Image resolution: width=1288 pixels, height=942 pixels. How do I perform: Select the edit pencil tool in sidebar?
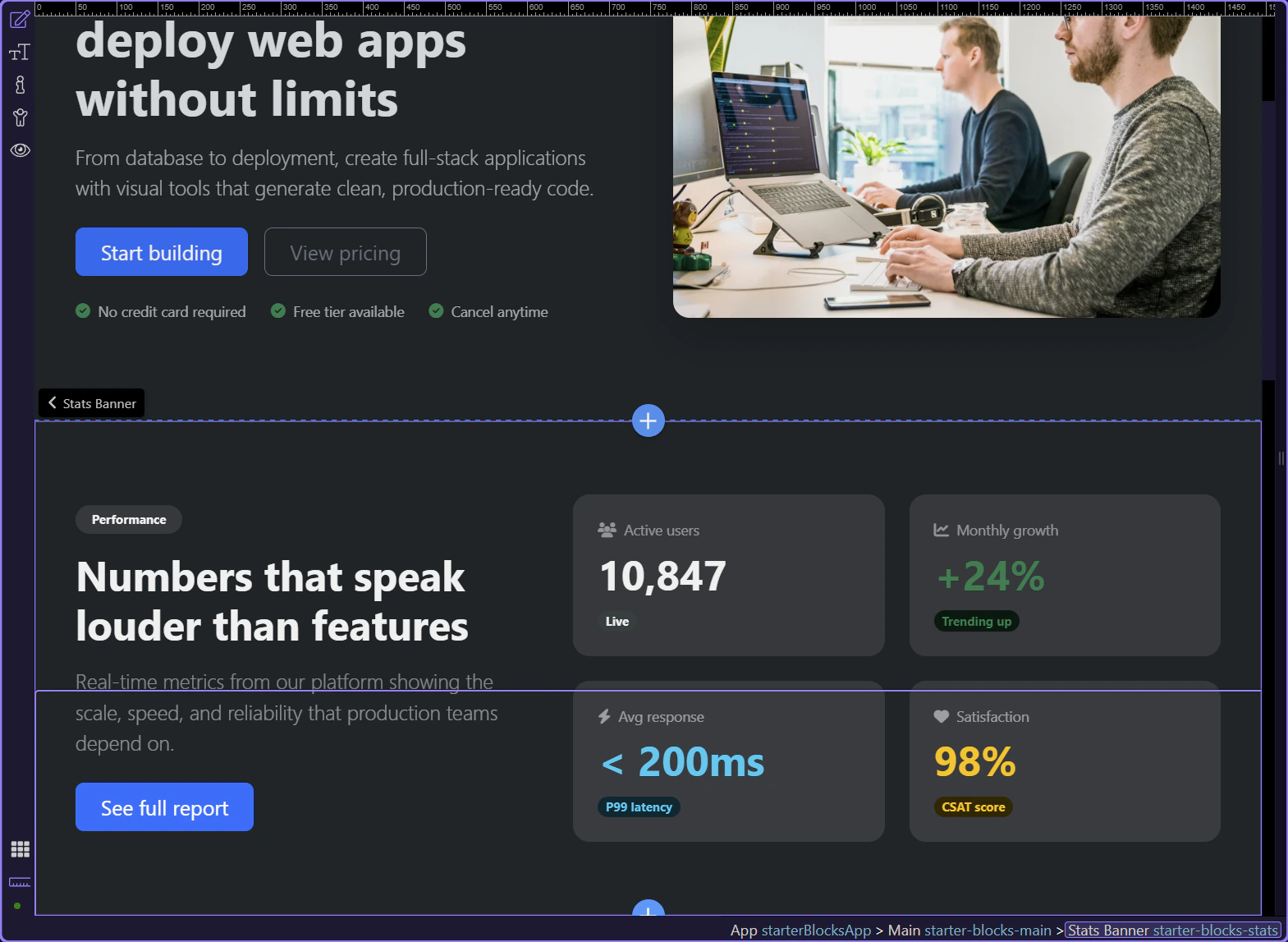click(20, 20)
